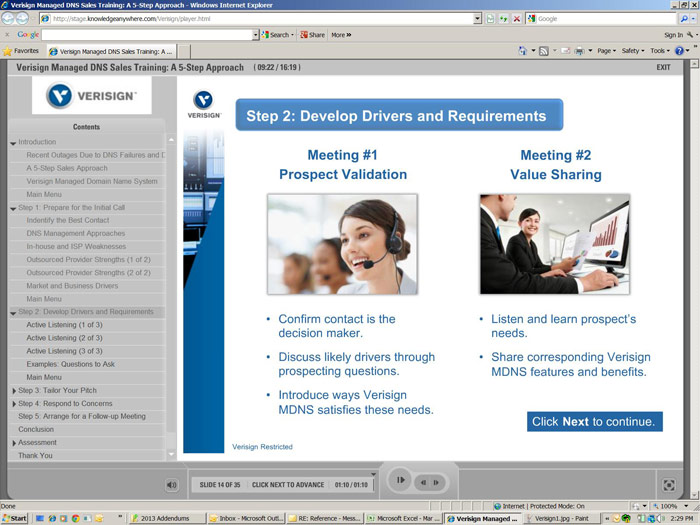Open the Page menu in IE
This screenshot has height=525, width=700.
tap(607, 50)
